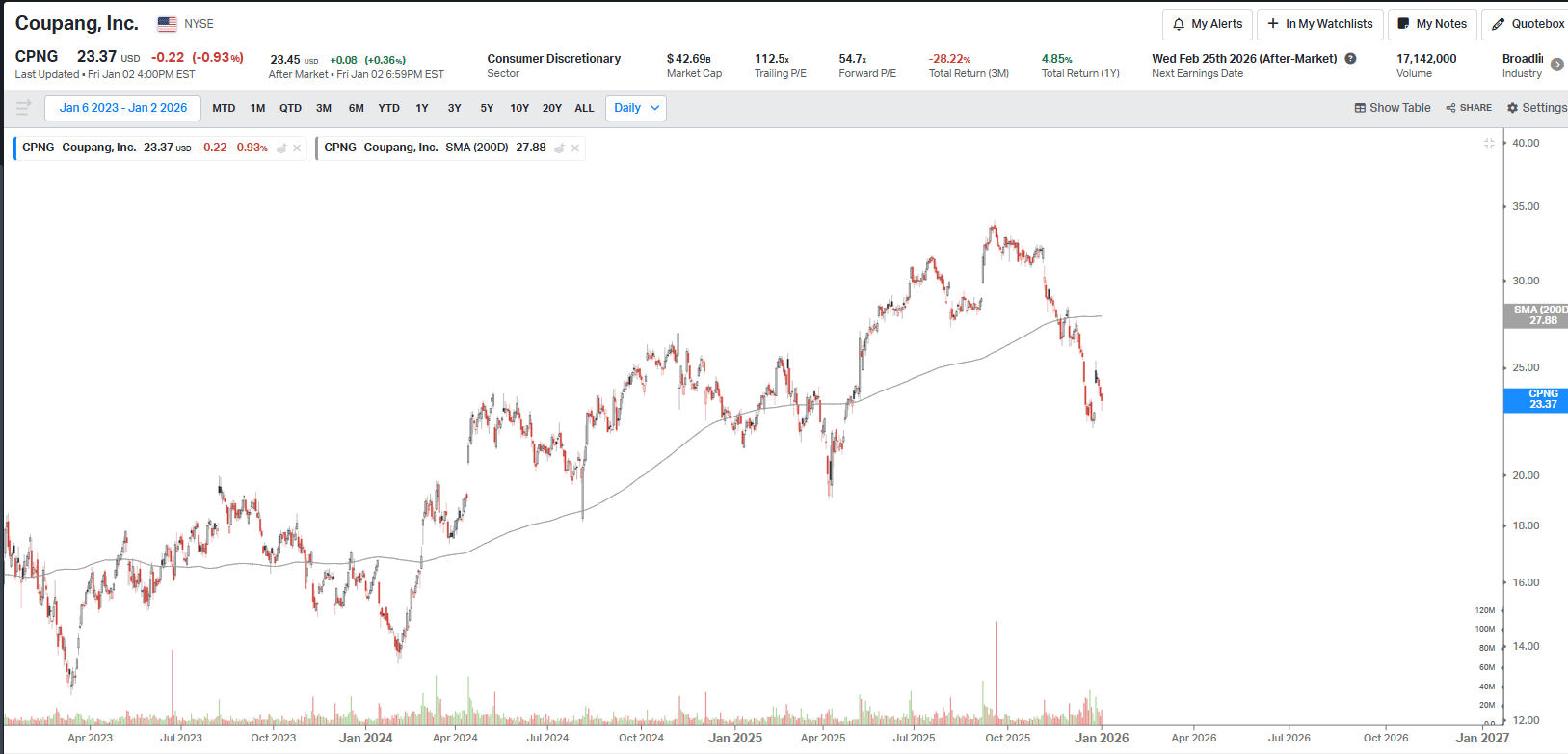The height and width of the screenshot is (754, 1568).
Task: Click the 23.45 after-market price
Action: [x=285, y=60]
